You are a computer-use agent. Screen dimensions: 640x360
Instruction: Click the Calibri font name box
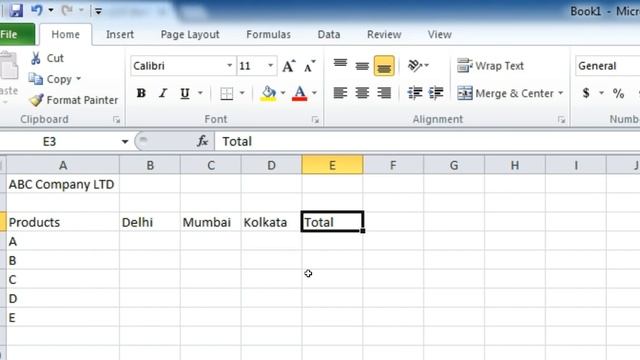(x=178, y=66)
